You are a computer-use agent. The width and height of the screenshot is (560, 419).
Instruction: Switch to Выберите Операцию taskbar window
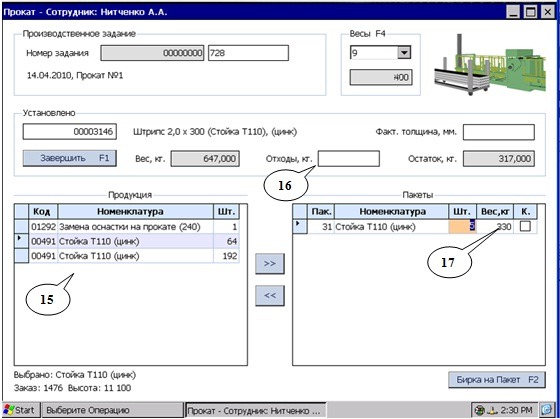112,410
